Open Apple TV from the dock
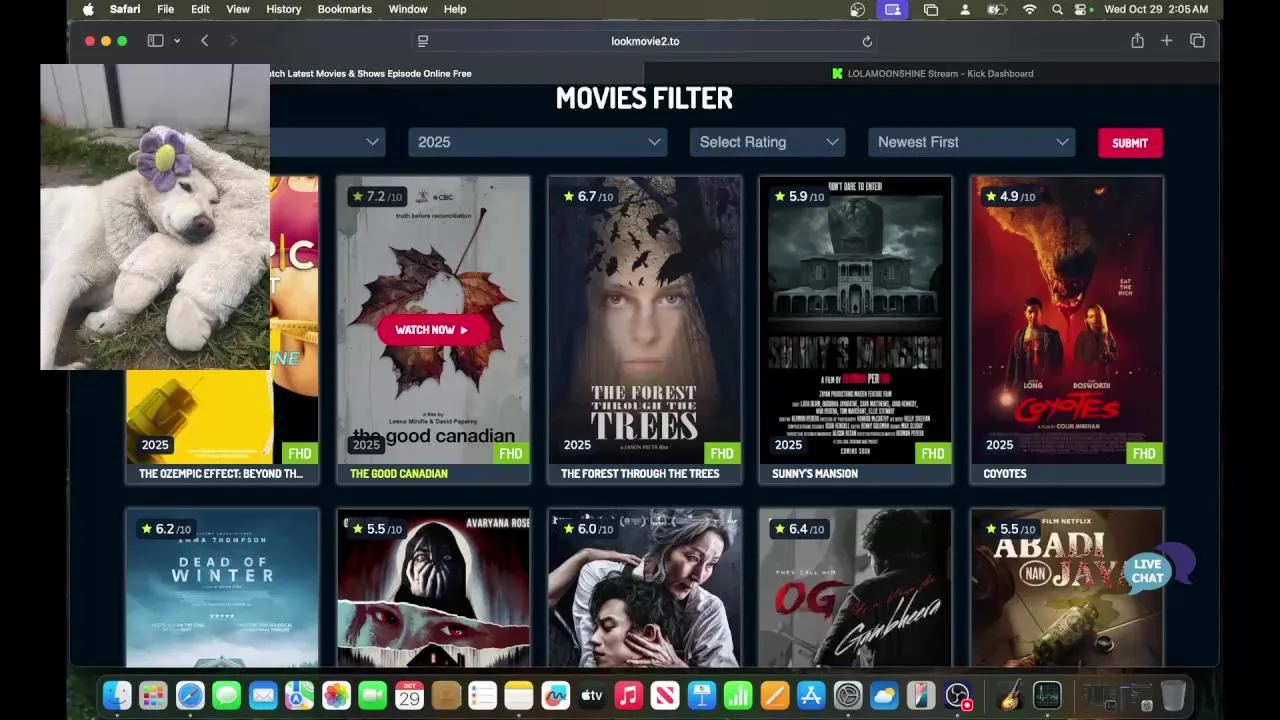Screen dimensions: 1280x720 pos(591,695)
